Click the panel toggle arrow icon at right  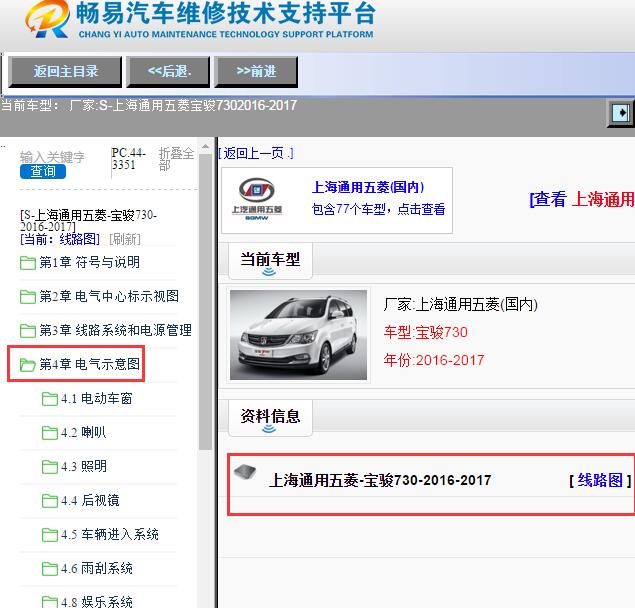click(x=621, y=113)
